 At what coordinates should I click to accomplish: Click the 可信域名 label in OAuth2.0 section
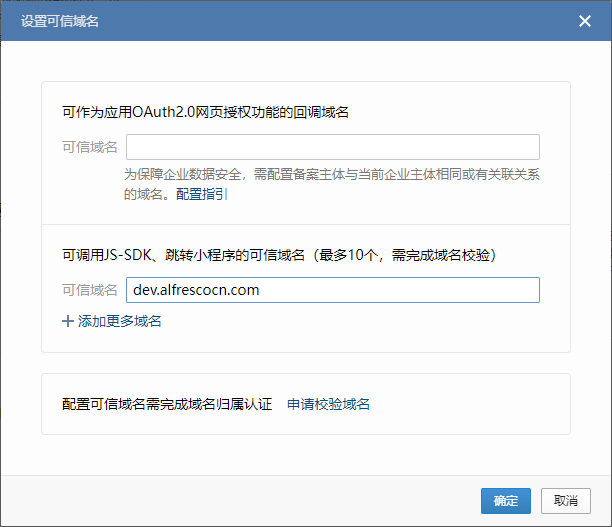click(x=89, y=147)
